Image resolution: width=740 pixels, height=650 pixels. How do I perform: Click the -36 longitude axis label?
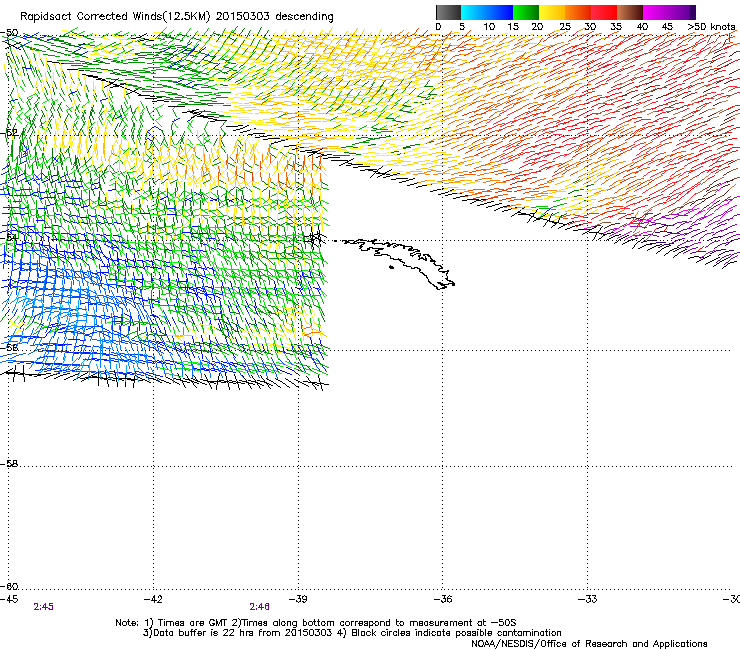[443, 599]
